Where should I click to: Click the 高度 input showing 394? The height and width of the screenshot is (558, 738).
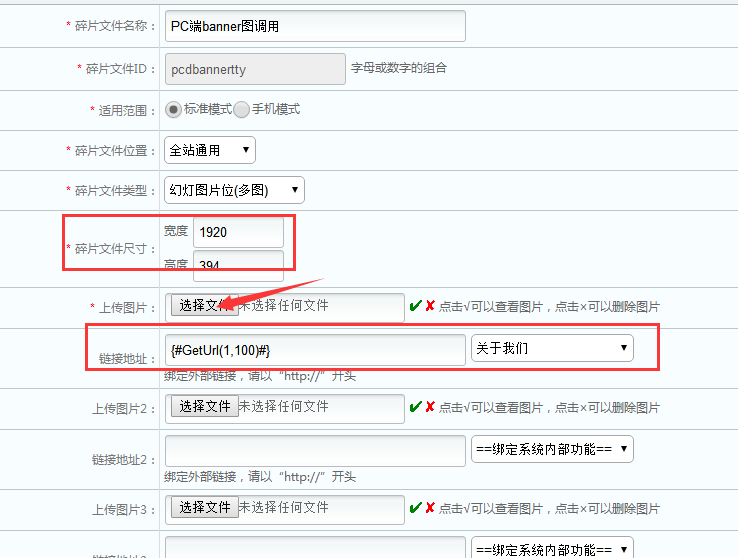click(238, 265)
